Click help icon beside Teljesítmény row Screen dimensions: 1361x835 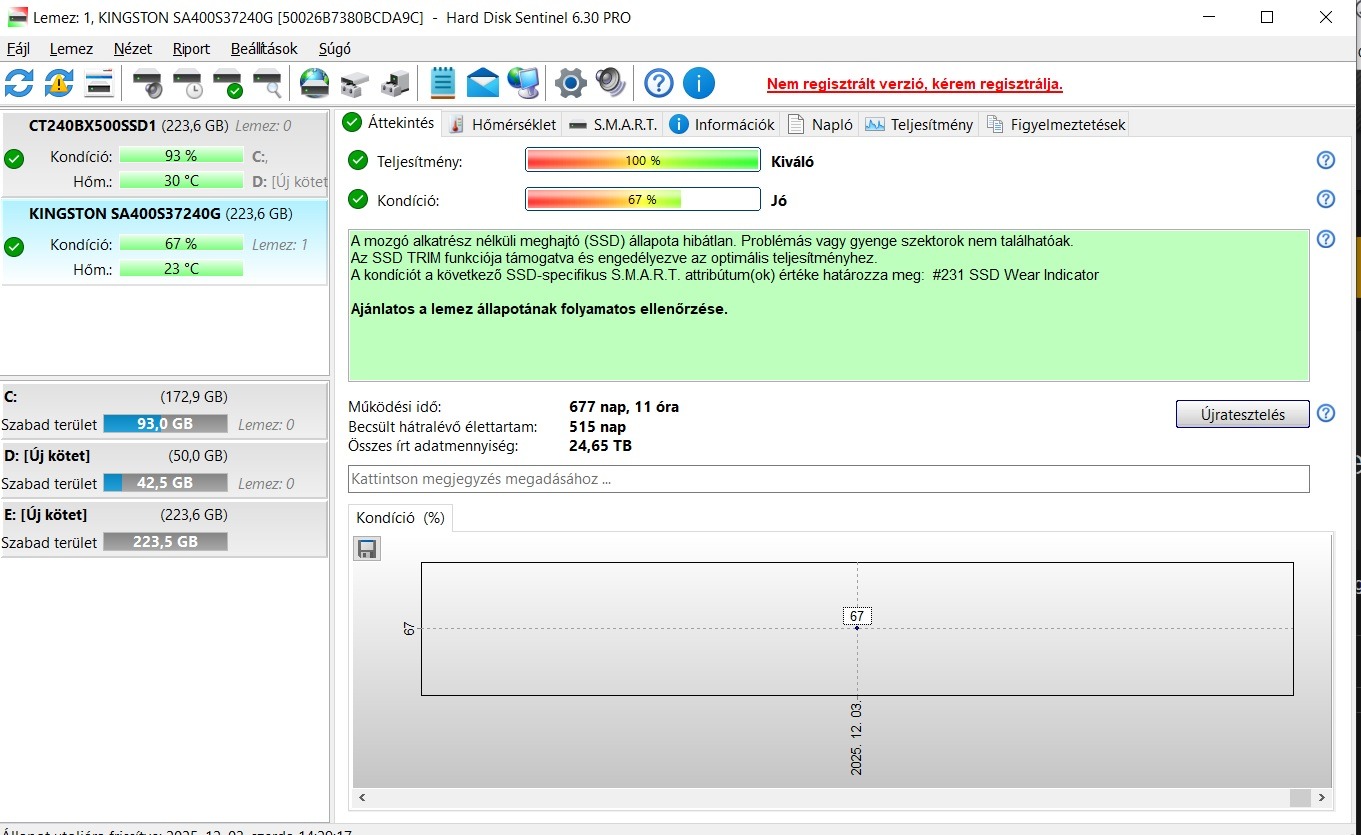pos(1326,160)
